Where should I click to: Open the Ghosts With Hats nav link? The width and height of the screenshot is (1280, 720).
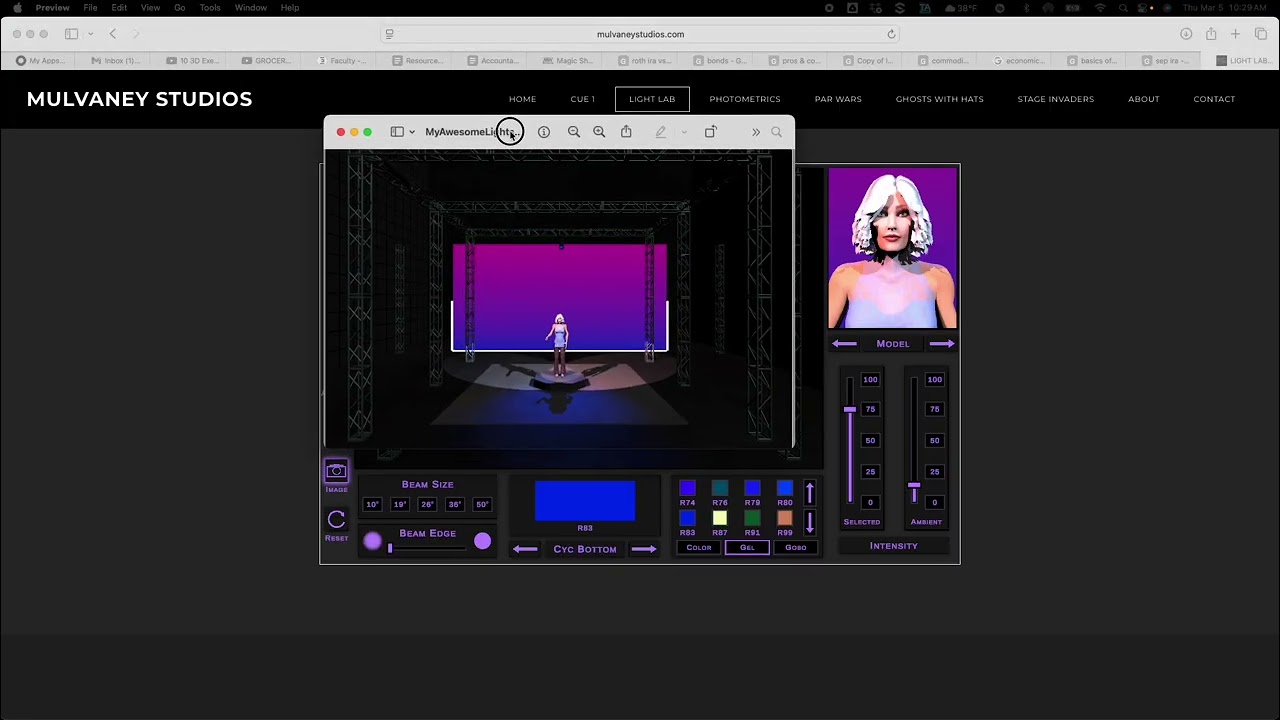[940, 99]
